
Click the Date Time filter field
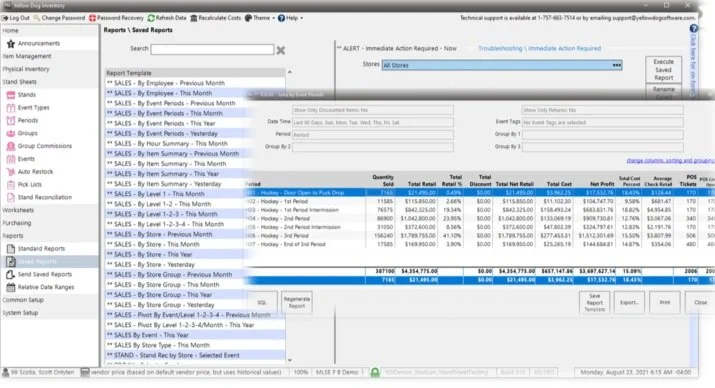(x=373, y=123)
